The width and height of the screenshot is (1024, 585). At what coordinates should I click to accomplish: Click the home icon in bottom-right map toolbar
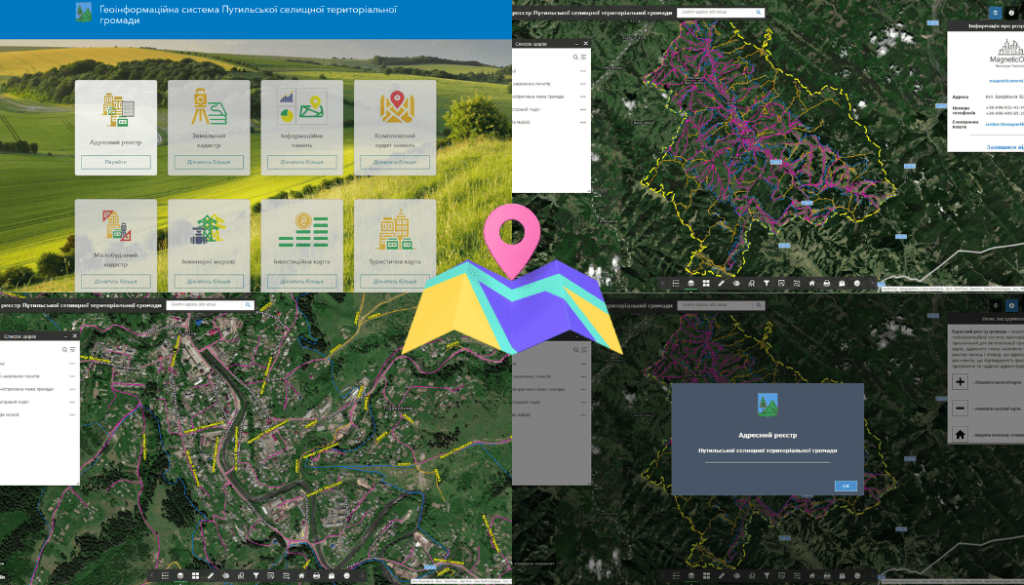coord(812,576)
